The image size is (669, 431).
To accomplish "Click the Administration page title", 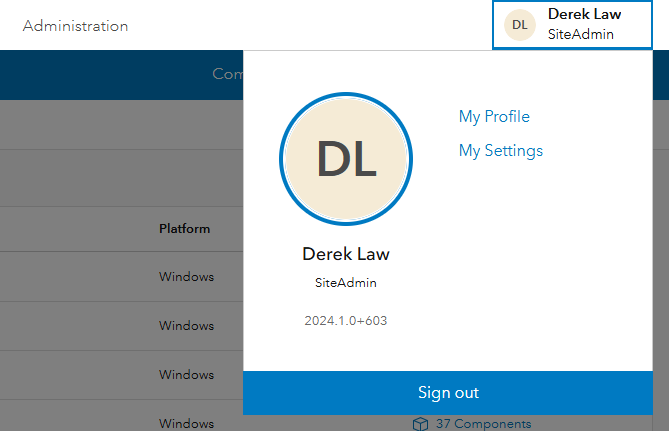I will (x=75, y=26).
